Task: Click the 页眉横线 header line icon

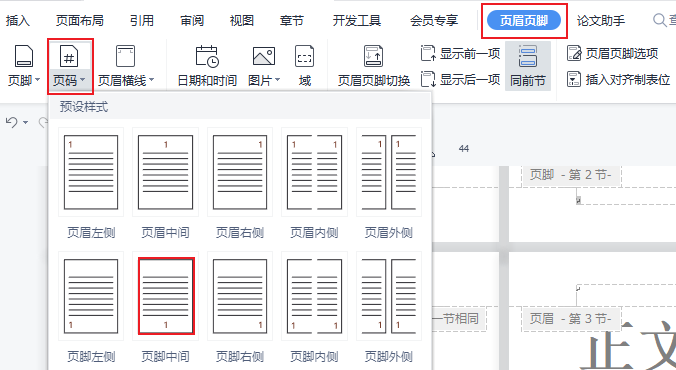Action: (125, 56)
